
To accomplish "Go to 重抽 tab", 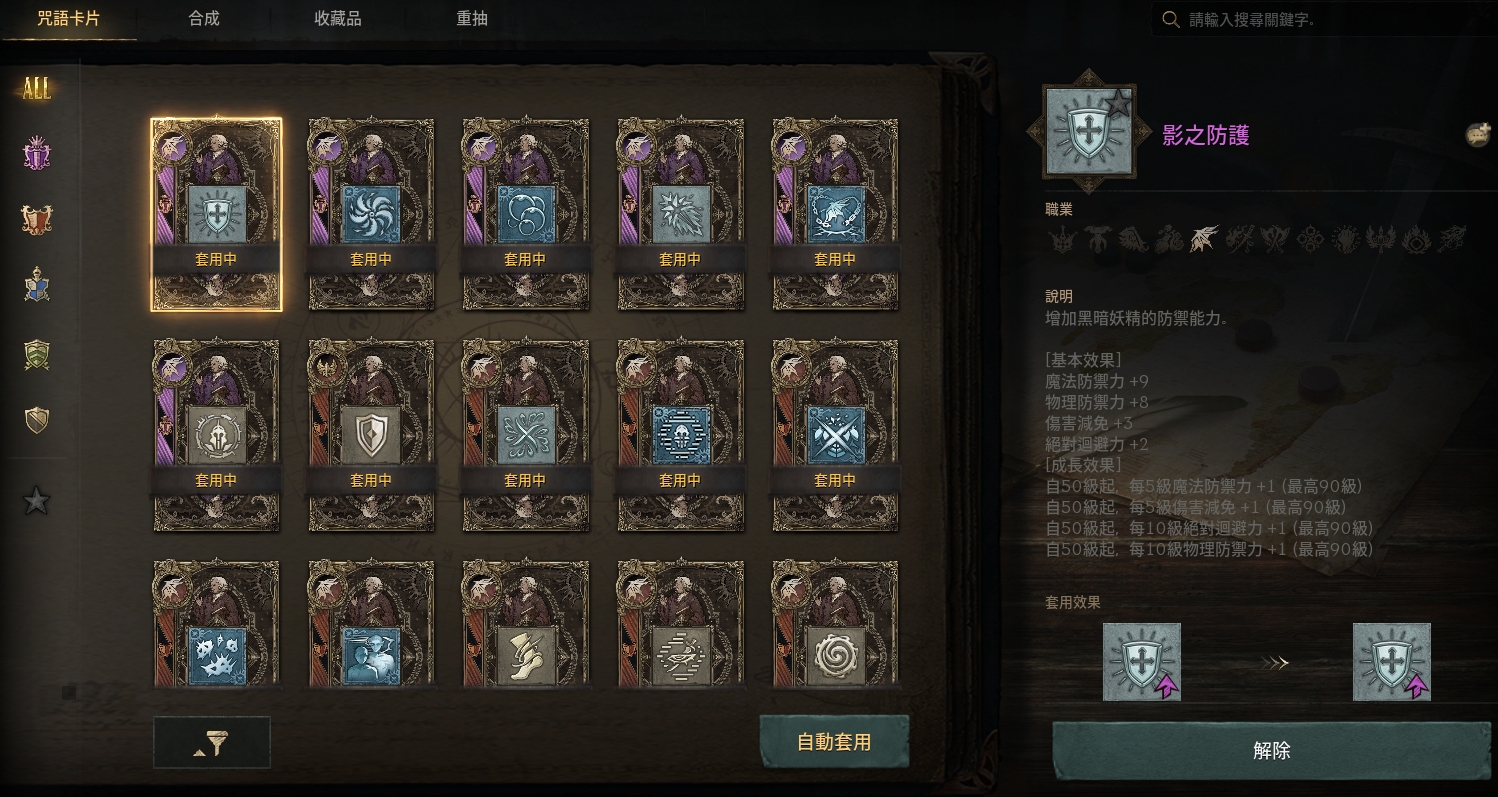I will 472,19.
